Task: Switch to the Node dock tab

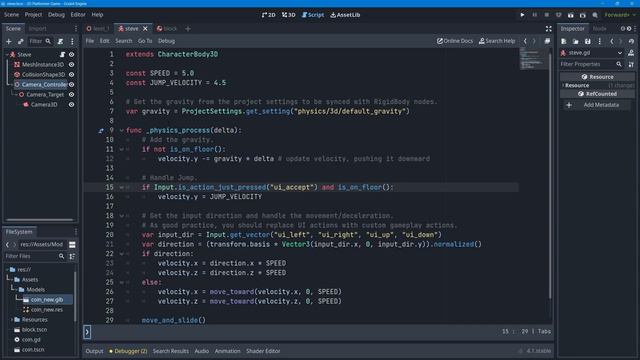Action: click(600, 29)
